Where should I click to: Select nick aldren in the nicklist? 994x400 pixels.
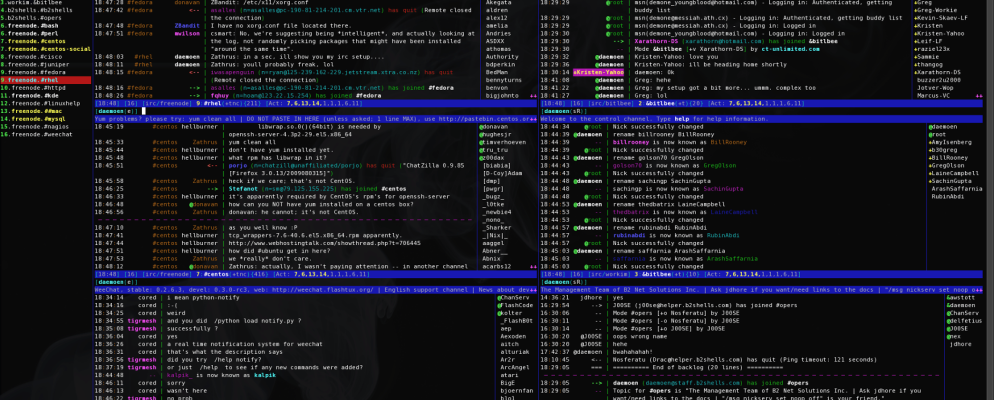[x=496, y=11]
